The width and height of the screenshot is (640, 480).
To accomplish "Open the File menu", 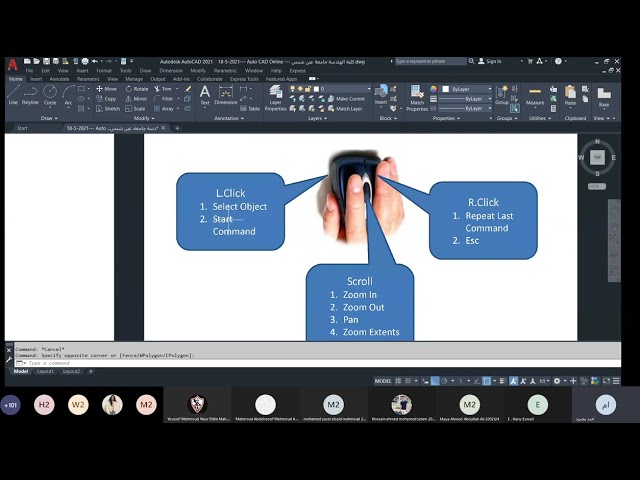I will [x=29, y=71].
